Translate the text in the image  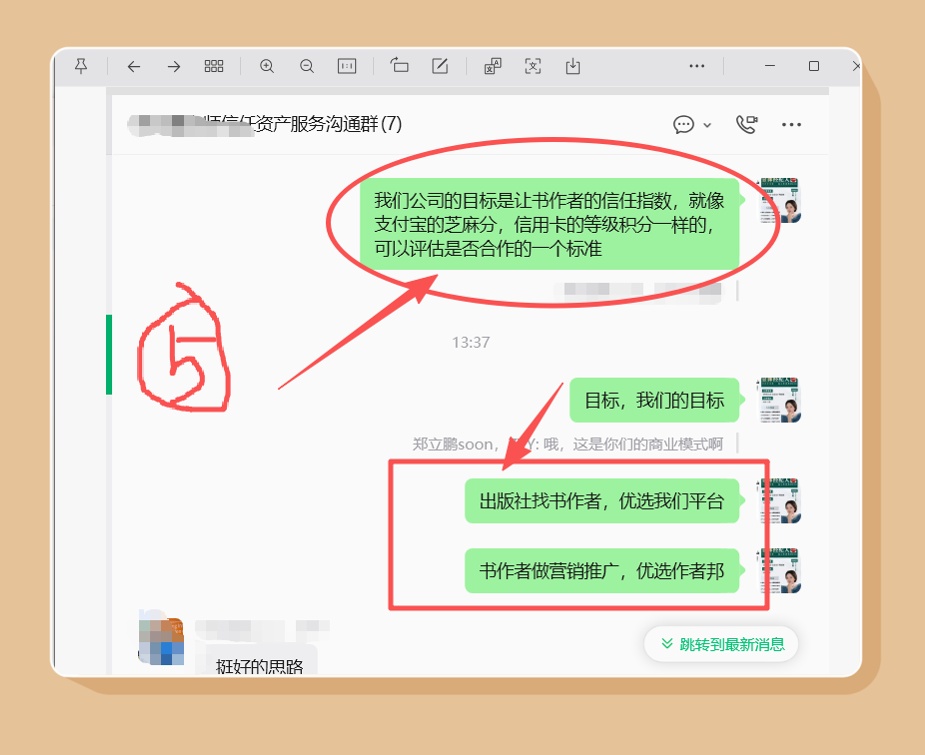click(x=493, y=66)
